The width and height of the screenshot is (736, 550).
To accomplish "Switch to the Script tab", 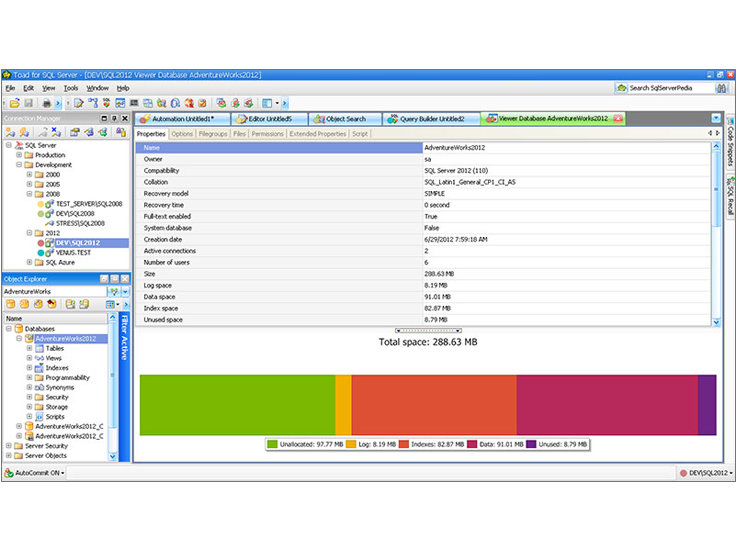I will coord(360,134).
